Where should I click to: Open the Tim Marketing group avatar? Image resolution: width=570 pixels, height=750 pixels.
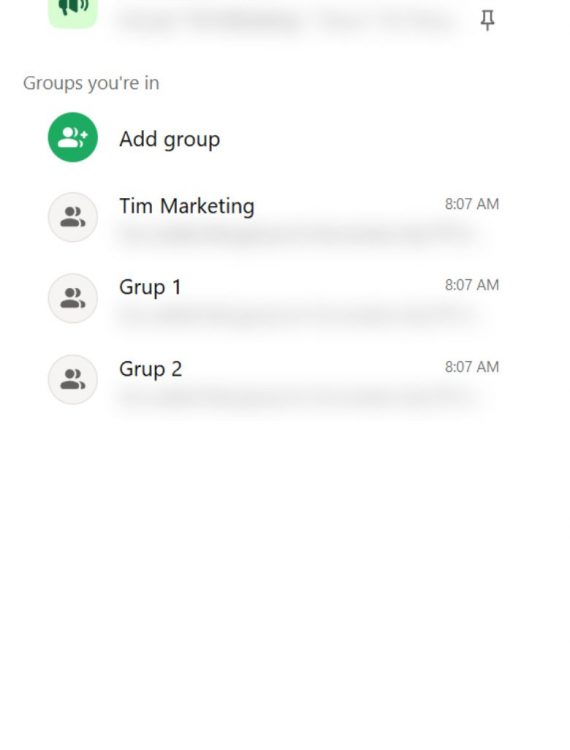pos(73,217)
